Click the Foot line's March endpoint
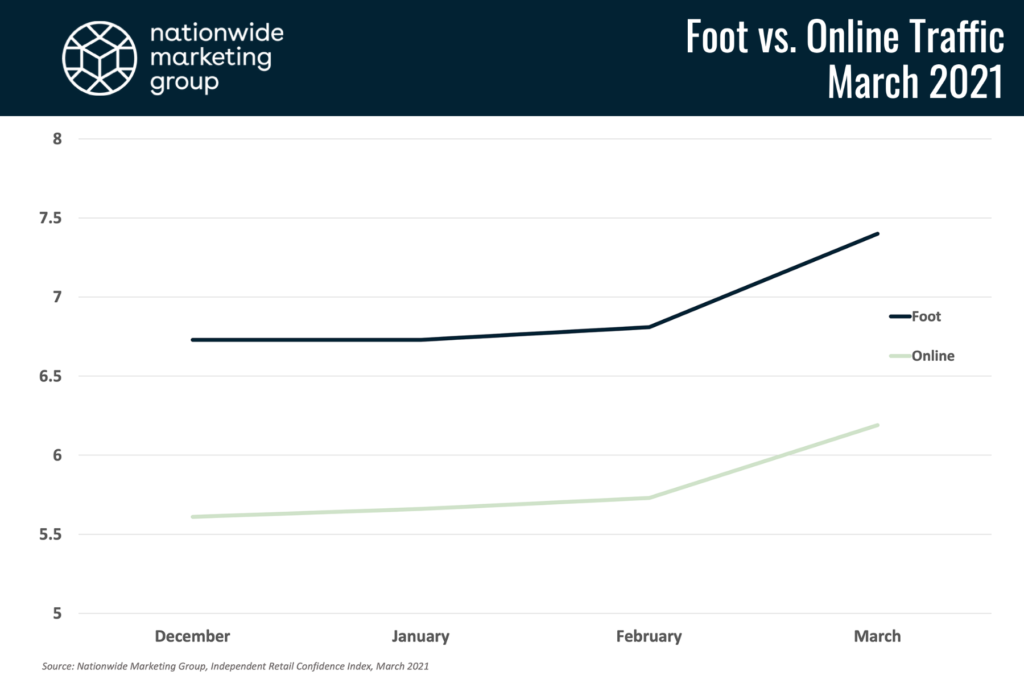 click(x=877, y=234)
